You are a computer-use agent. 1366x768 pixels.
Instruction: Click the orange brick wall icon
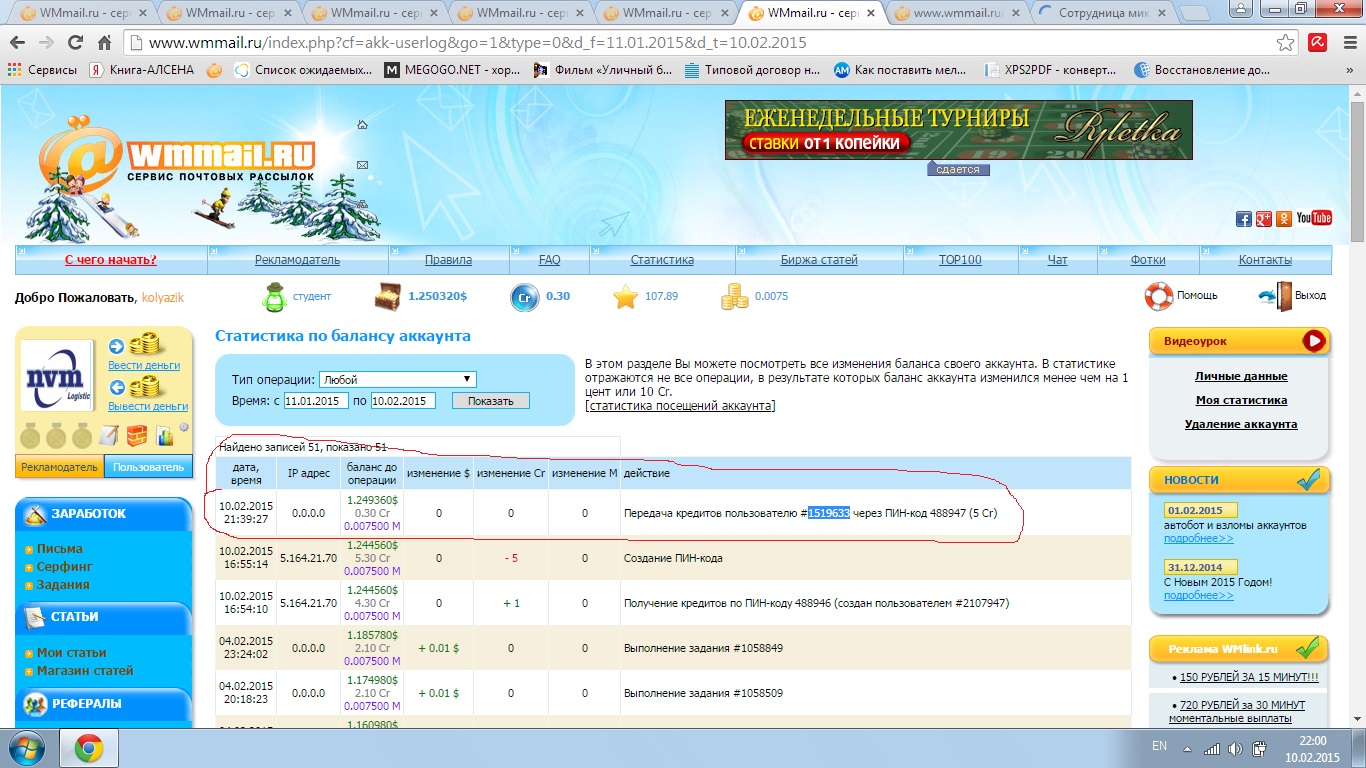(136, 436)
